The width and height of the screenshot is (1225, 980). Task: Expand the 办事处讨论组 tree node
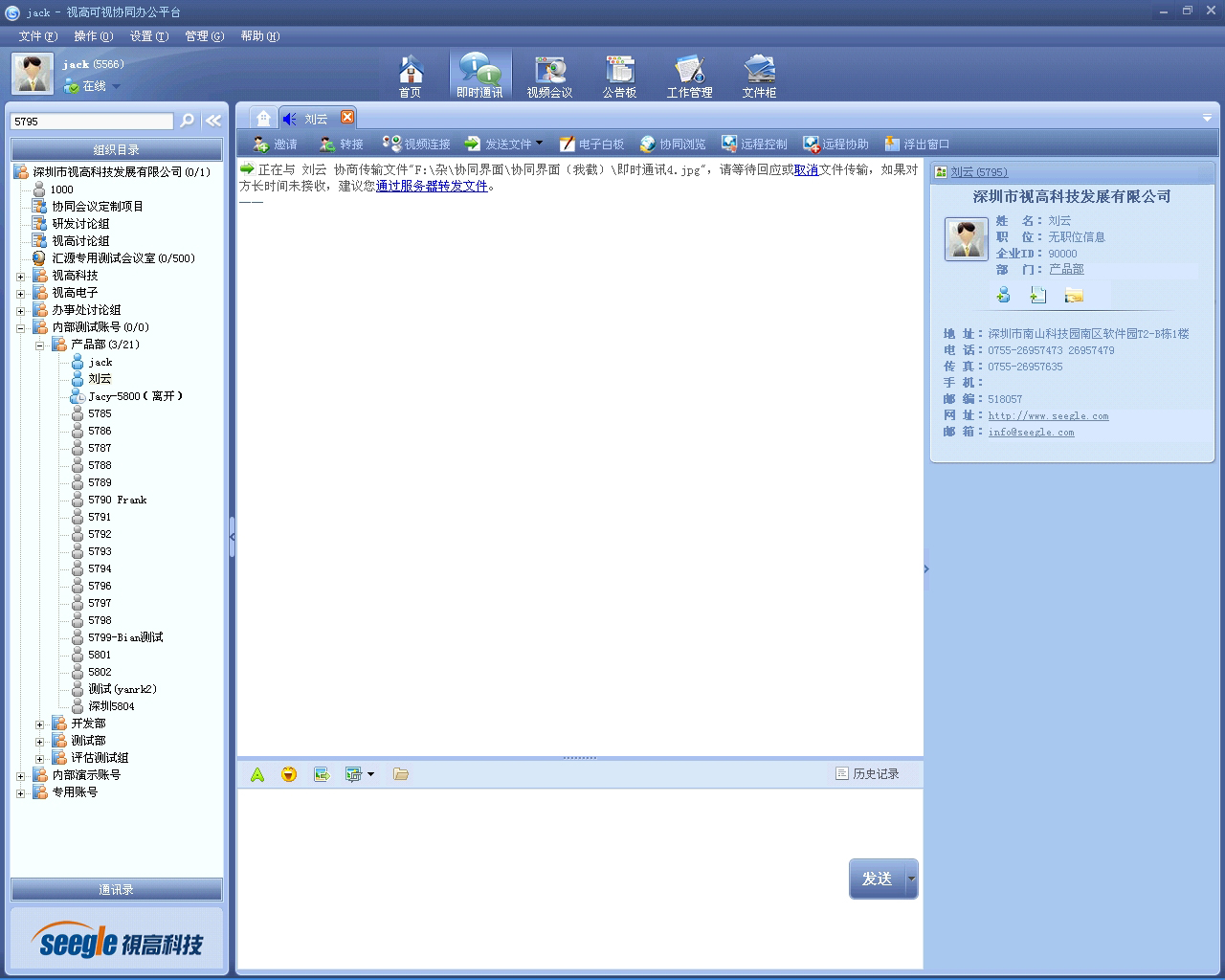point(20,311)
